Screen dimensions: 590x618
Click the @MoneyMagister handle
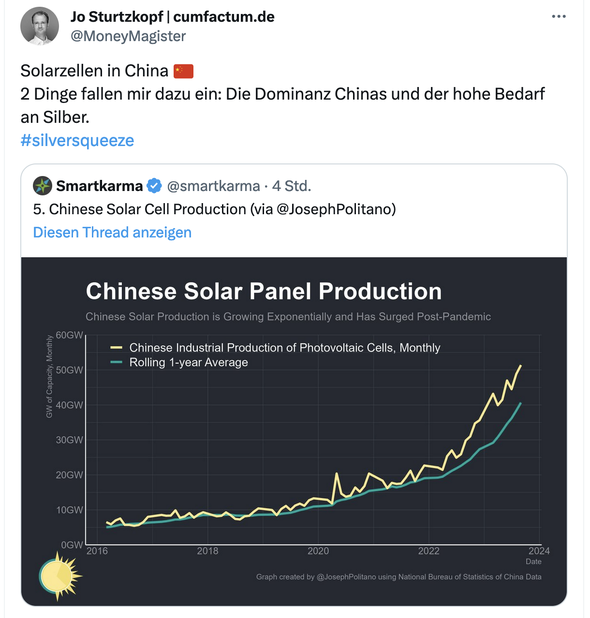(128, 36)
